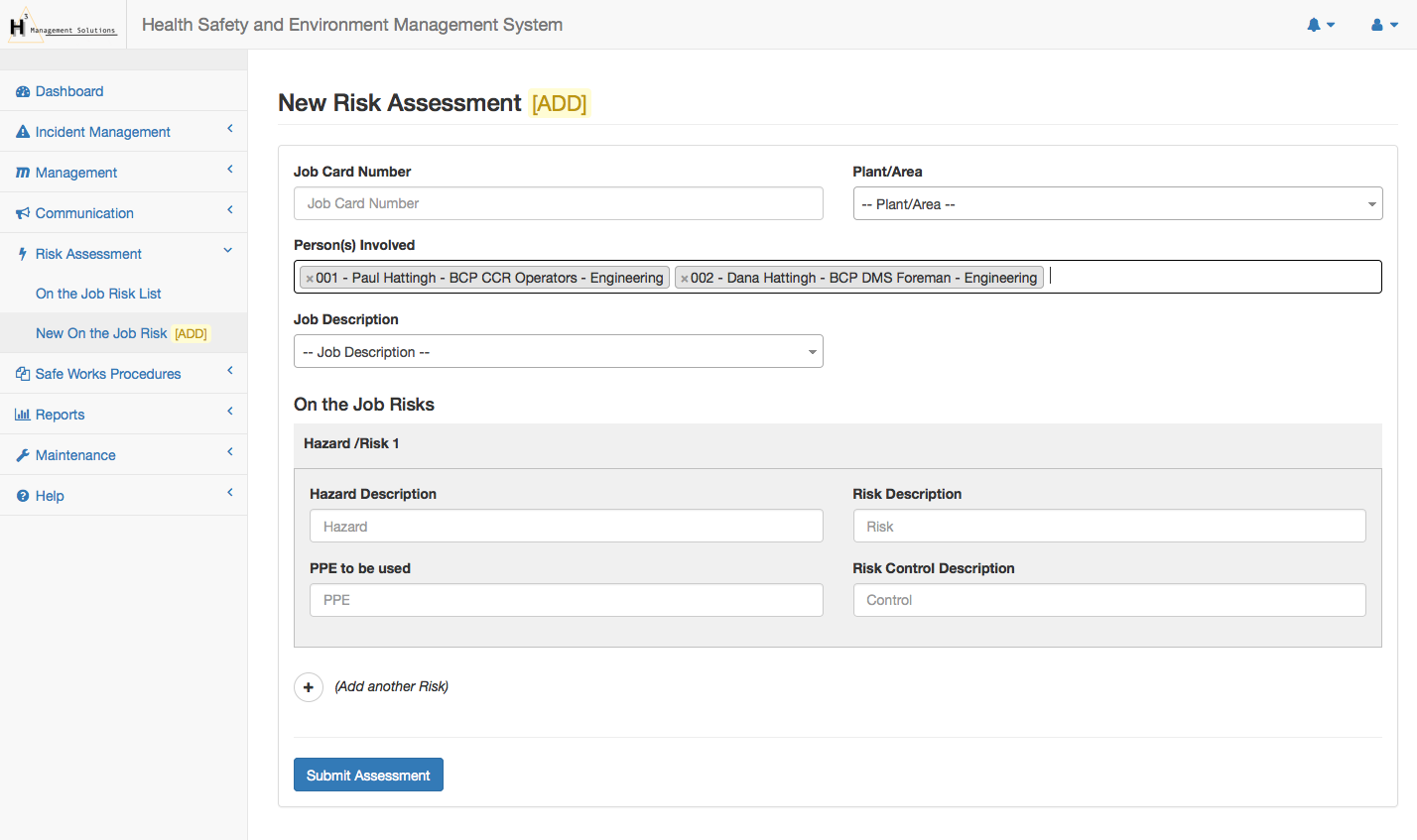Click the Dashboard gauge icon
This screenshot has height=840, width=1417.
click(23, 91)
